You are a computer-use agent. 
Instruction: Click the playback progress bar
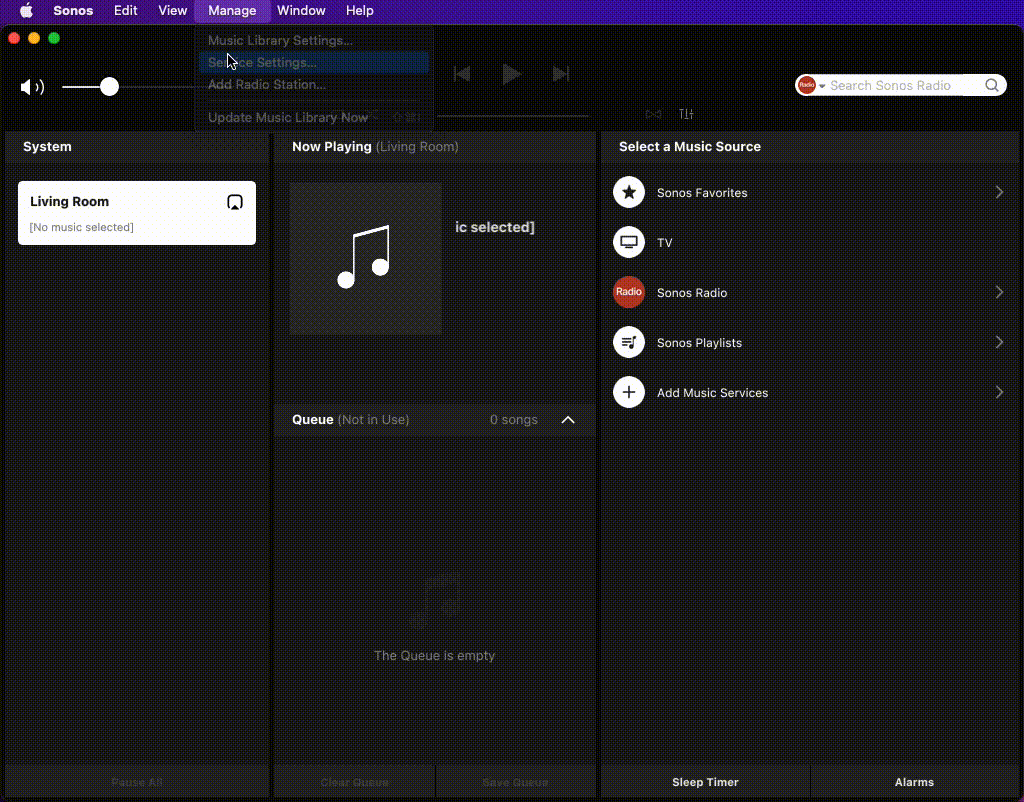point(513,116)
